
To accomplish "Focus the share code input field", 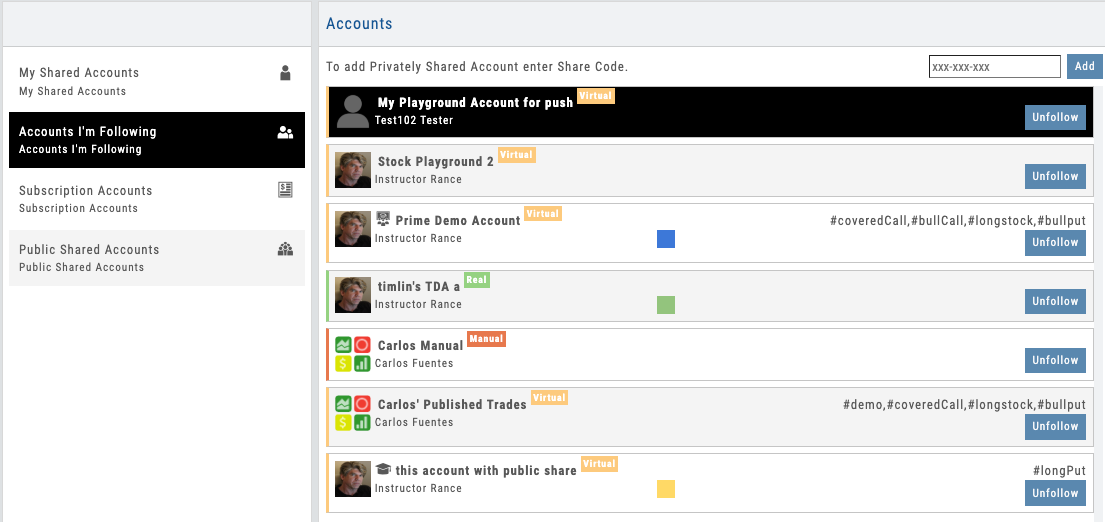I will tap(994, 67).
